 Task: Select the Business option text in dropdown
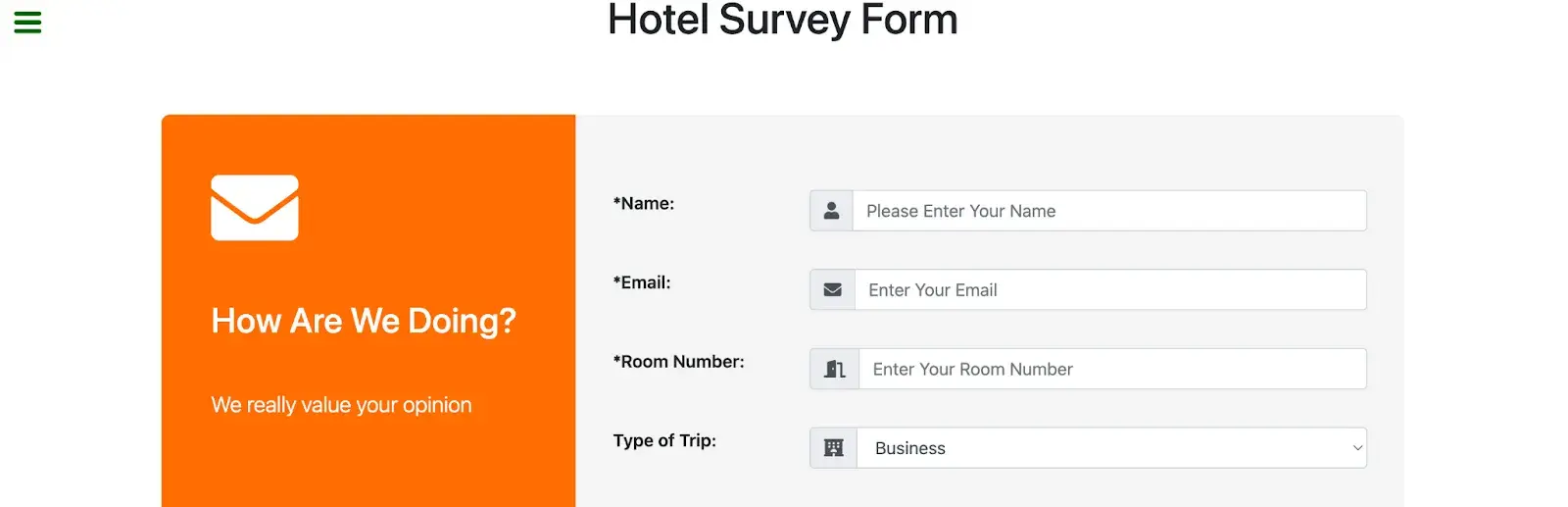pyautogui.click(x=909, y=448)
